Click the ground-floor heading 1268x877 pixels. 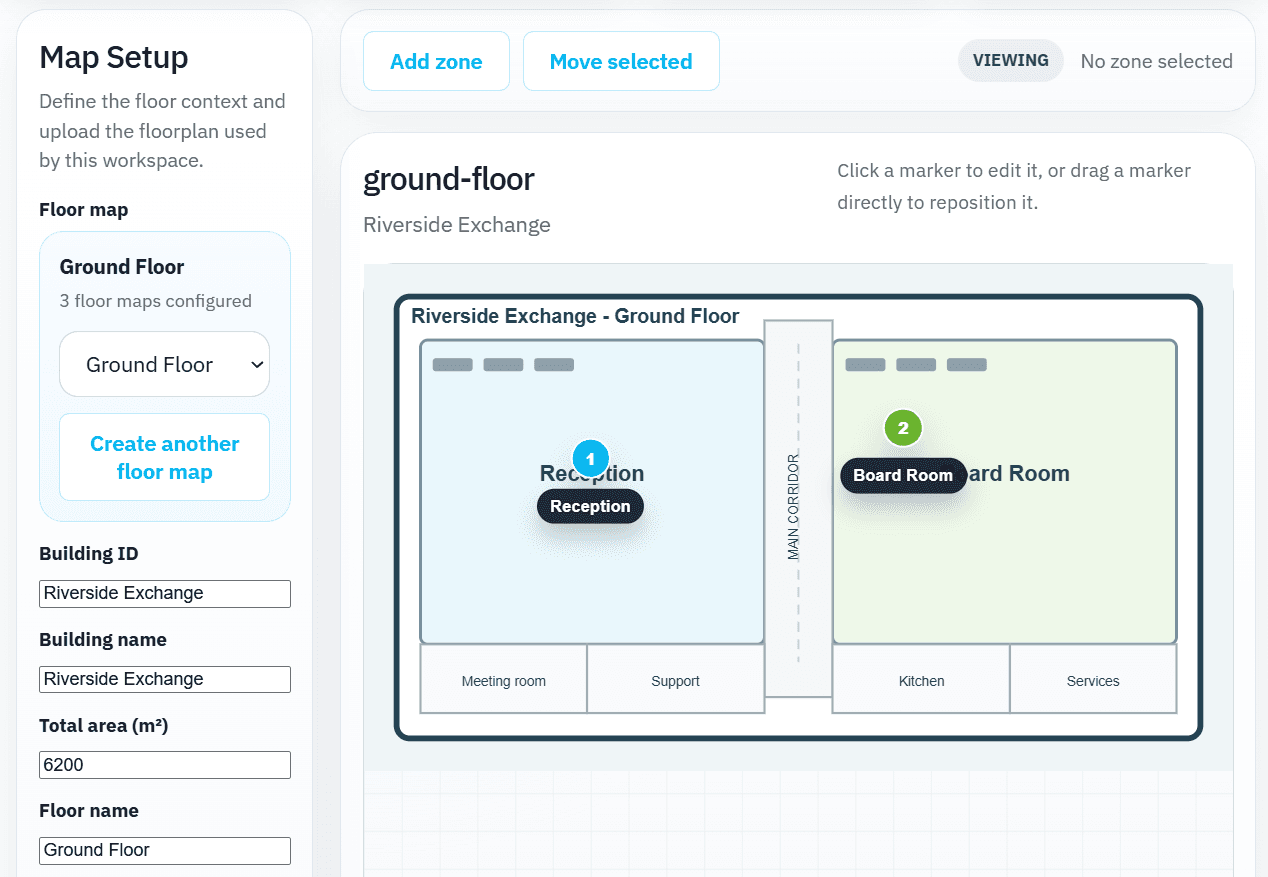pyautogui.click(x=449, y=179)
